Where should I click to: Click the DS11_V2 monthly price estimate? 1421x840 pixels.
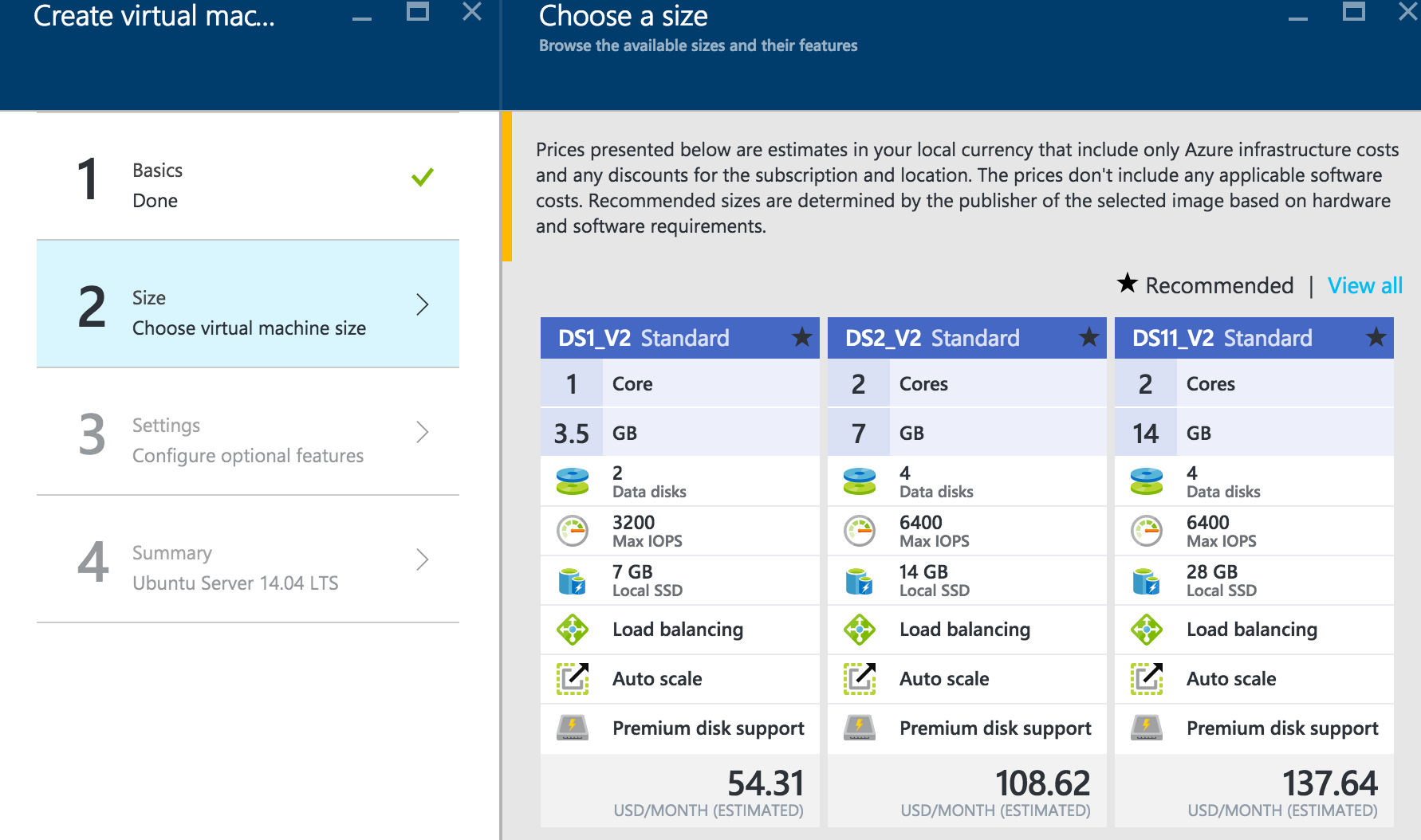coord(1330,783)
